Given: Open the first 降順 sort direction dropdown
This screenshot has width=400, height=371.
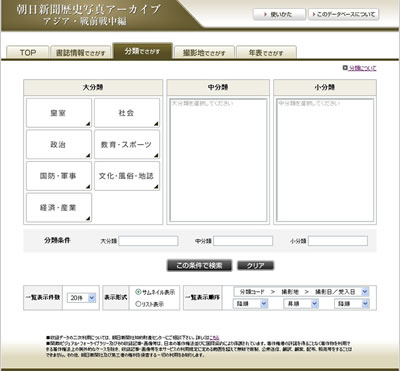Looking at the screenshot, I should 250,304.
